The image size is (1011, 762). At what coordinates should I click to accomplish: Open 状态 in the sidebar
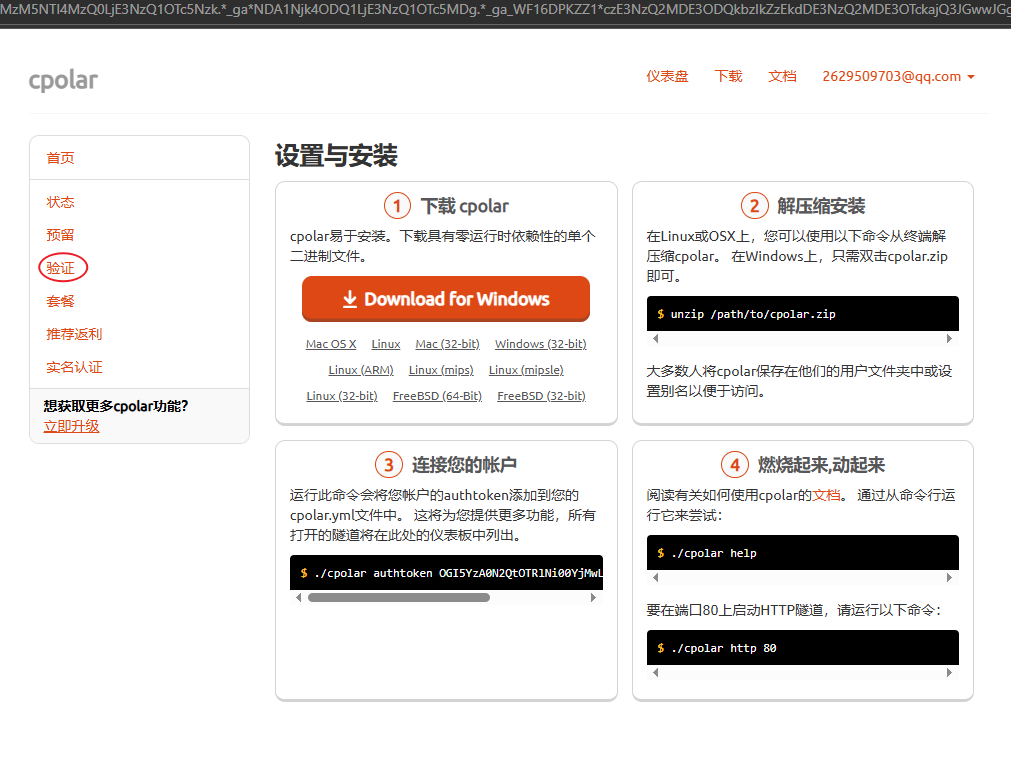click(x=61, y=202)
